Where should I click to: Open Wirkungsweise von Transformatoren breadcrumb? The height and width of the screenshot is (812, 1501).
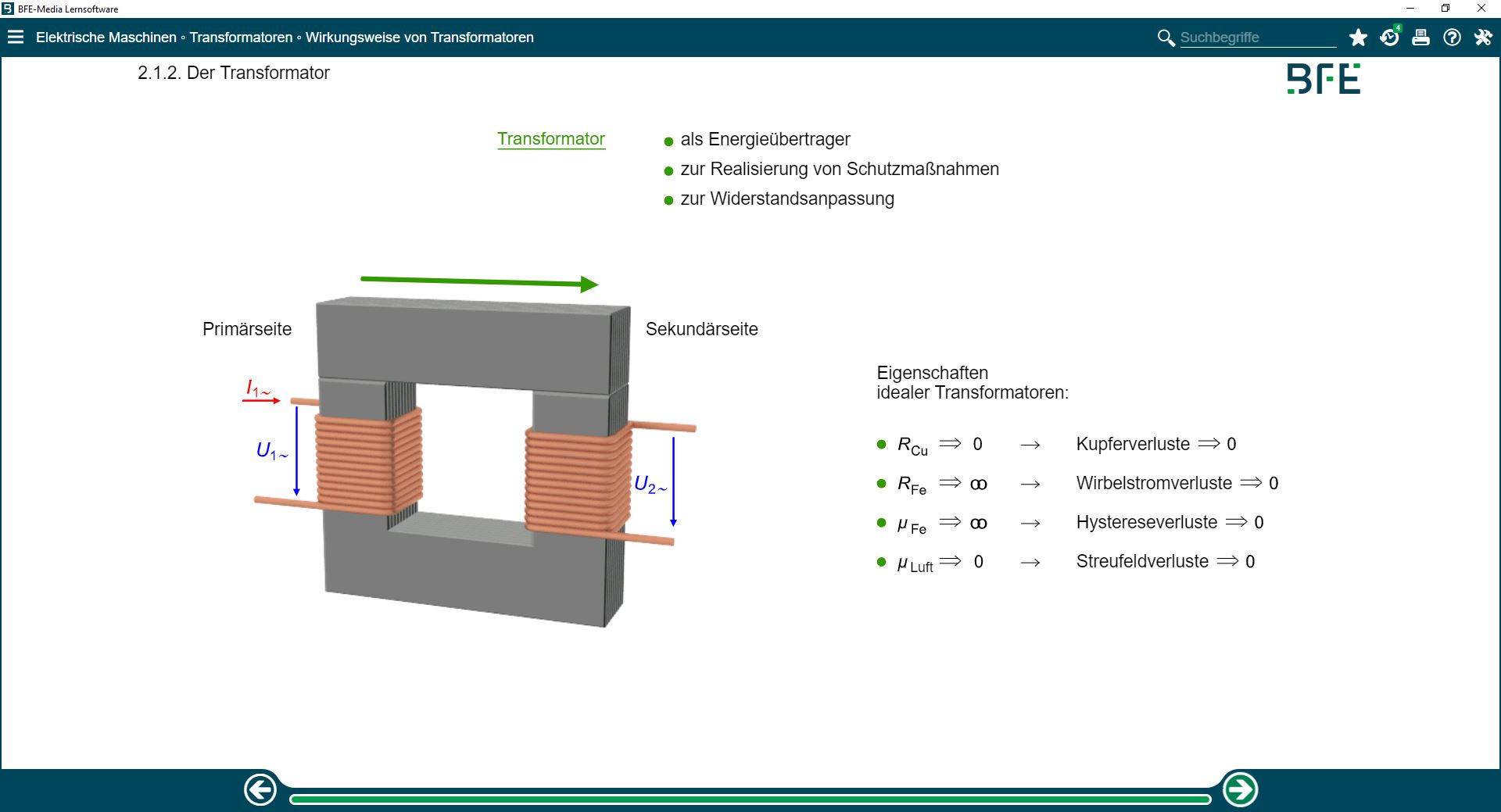420,38
